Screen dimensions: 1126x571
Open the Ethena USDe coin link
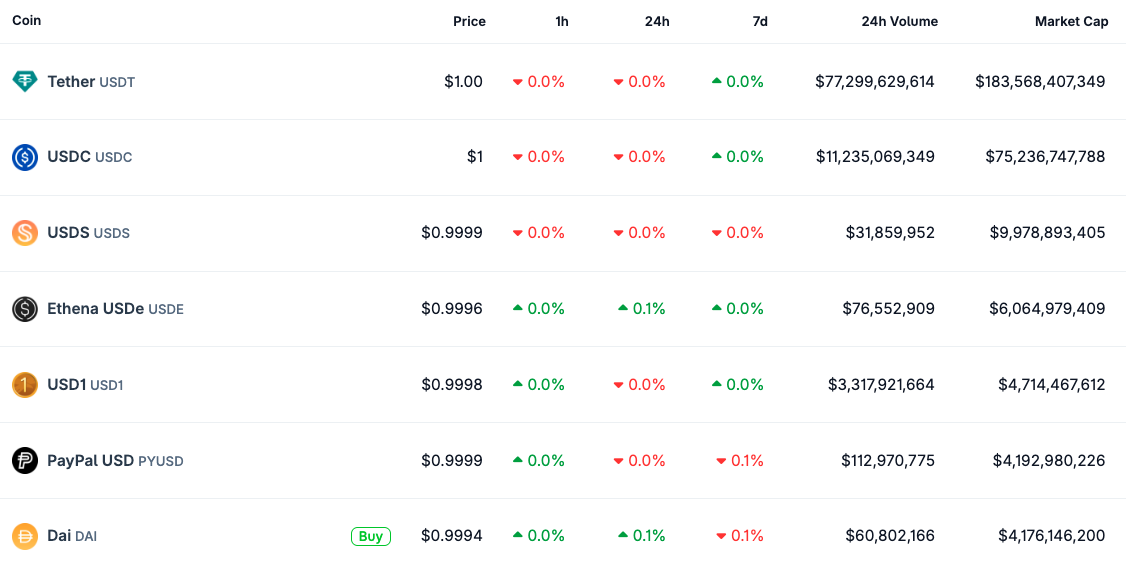(115, 309)
